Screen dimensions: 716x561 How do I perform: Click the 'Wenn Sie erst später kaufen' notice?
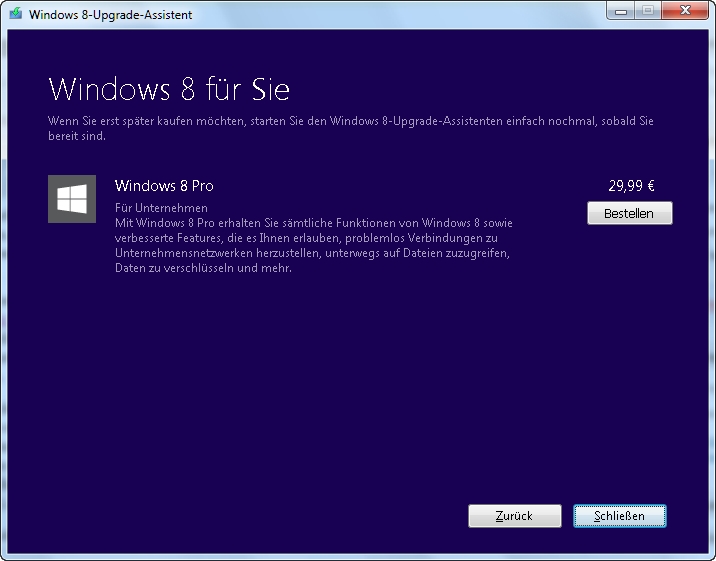pyautogui.click(x=351, y=128)
